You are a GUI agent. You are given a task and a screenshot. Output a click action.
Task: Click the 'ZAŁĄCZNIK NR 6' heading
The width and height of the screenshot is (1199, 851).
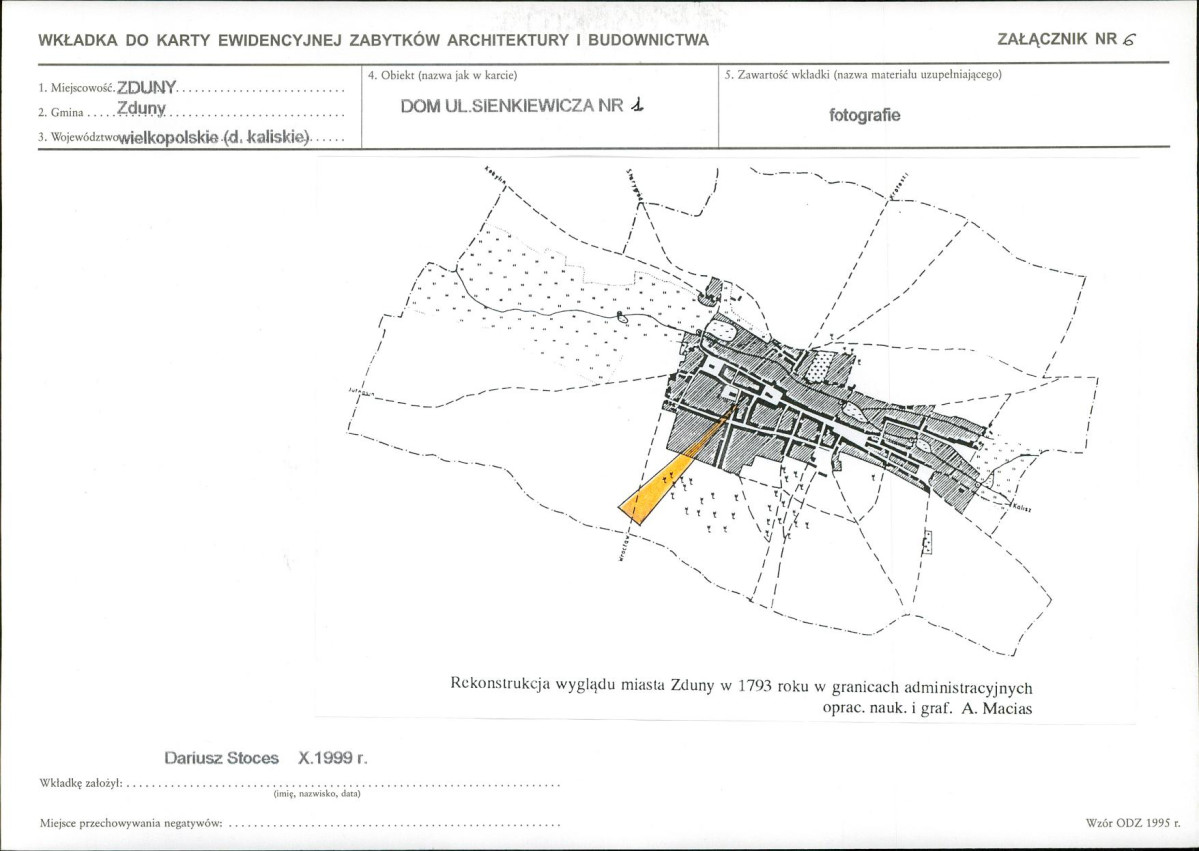[1067, 40]
